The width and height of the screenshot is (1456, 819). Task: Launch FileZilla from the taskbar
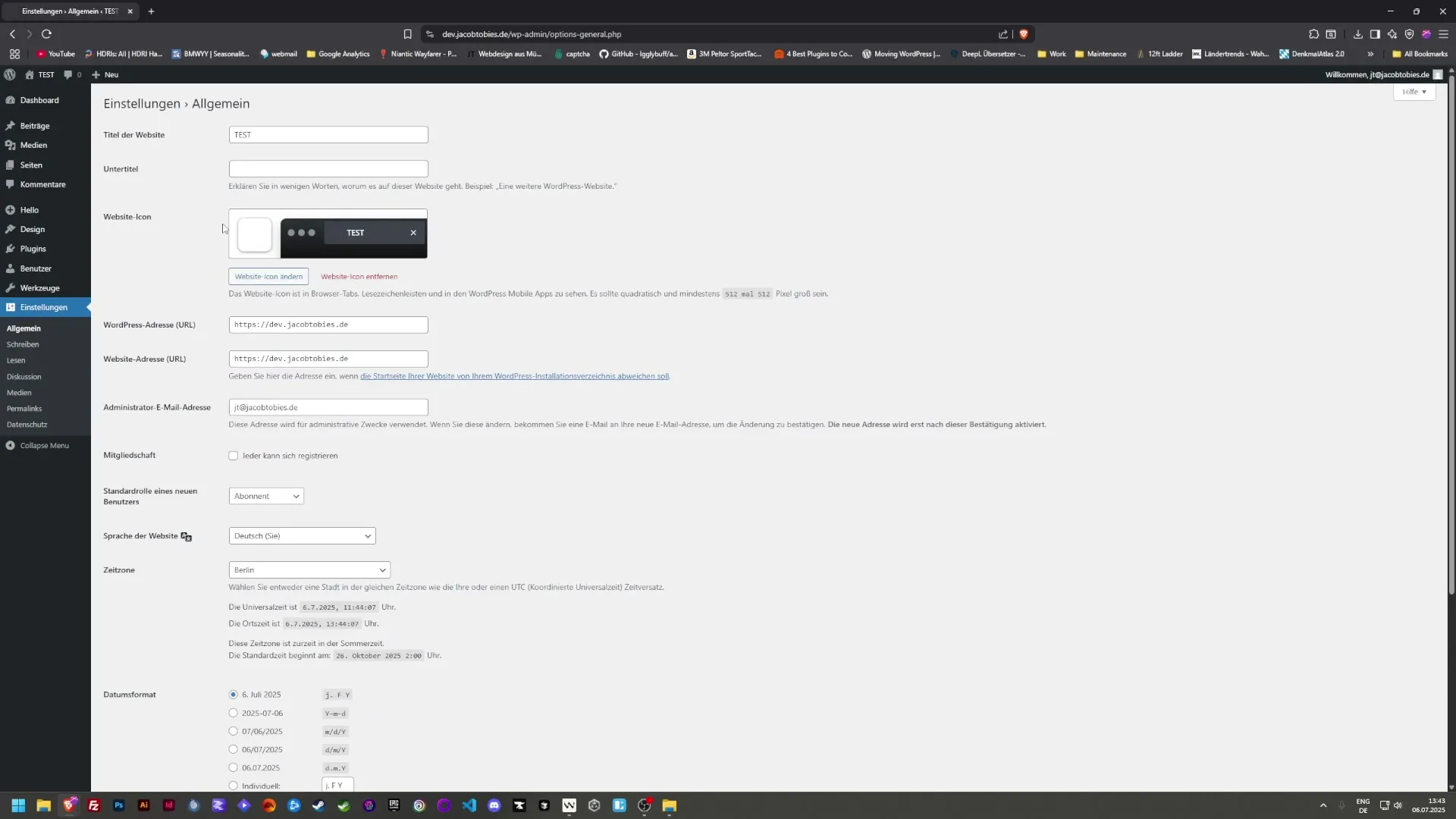[94, 805]
